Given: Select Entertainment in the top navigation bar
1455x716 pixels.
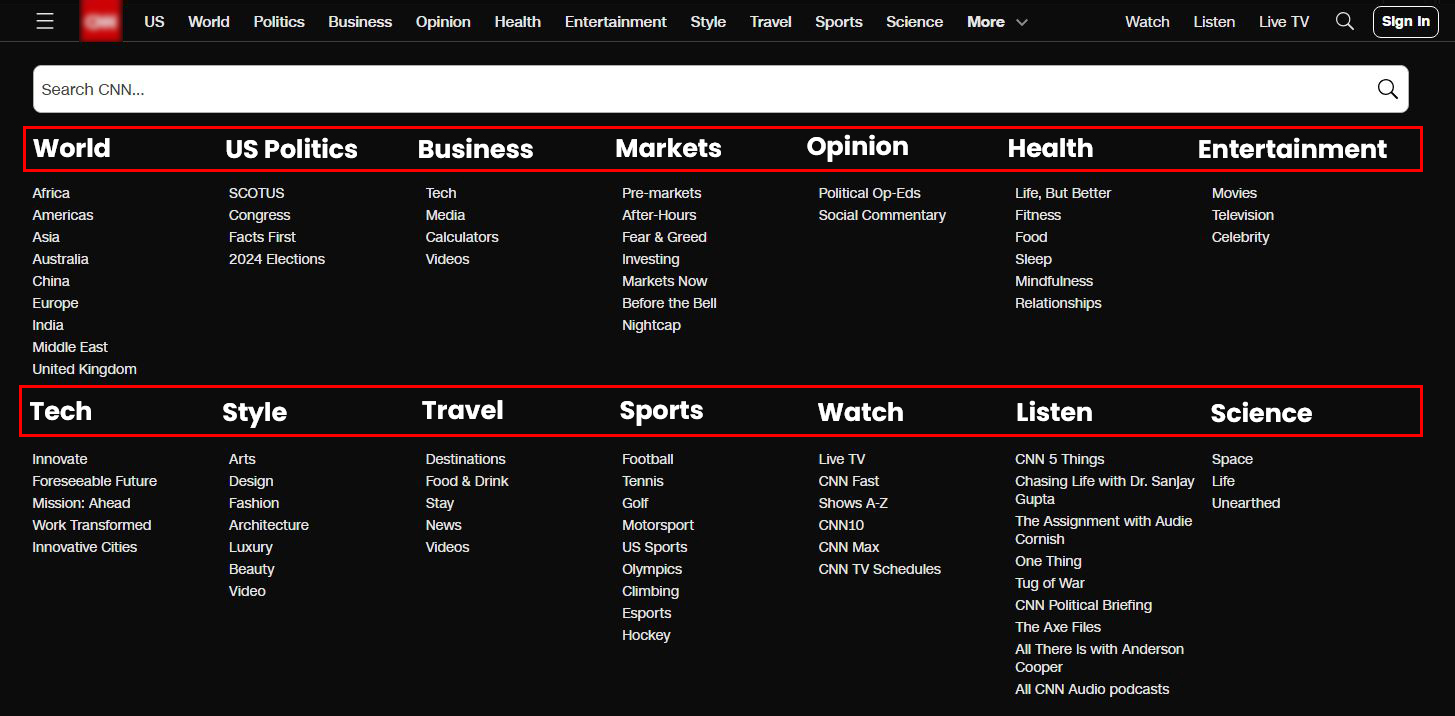Looking at the screenshot, I should [x=615, y=21].
